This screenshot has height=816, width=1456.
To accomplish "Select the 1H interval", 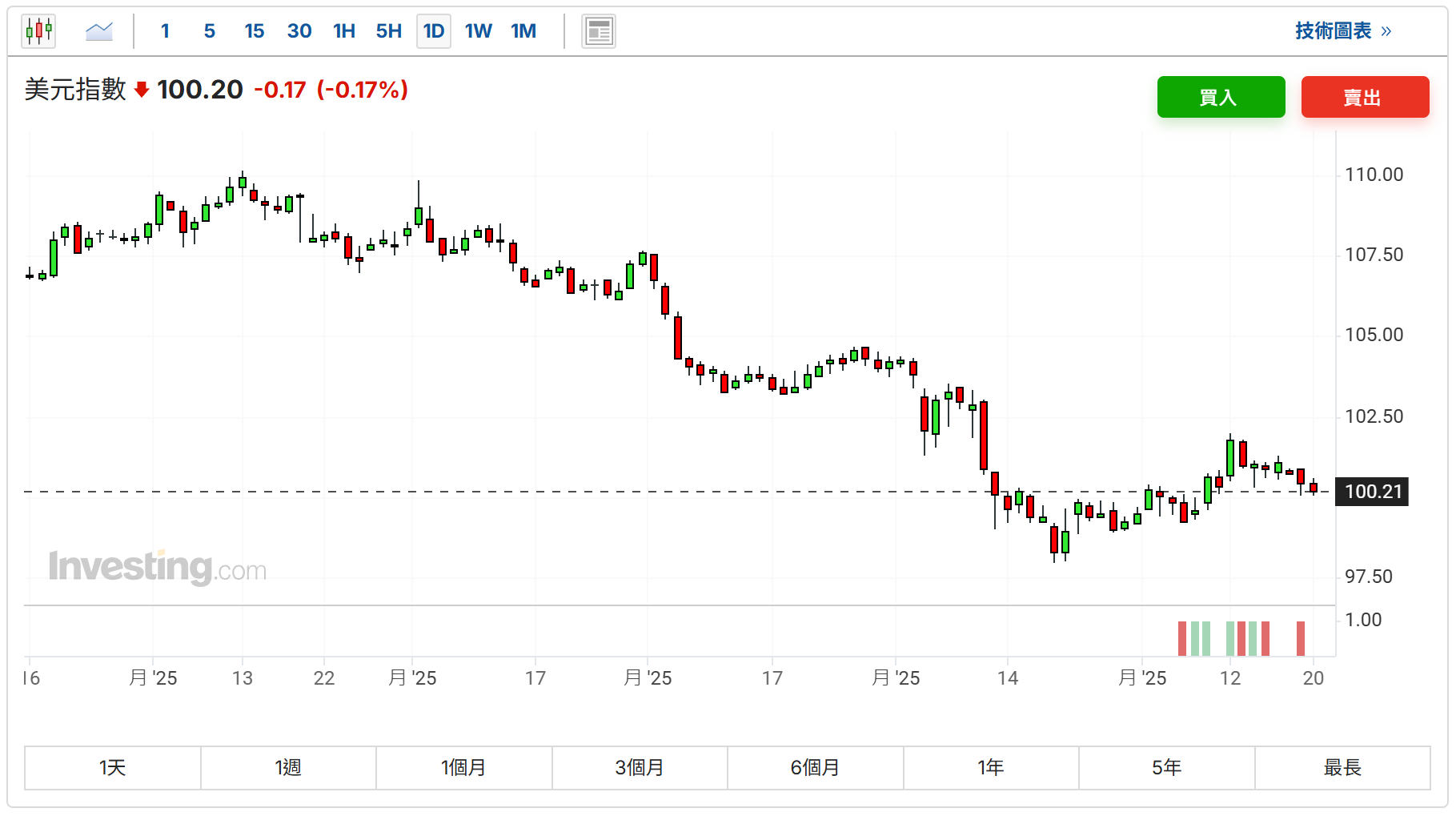I will pos(344,31).
